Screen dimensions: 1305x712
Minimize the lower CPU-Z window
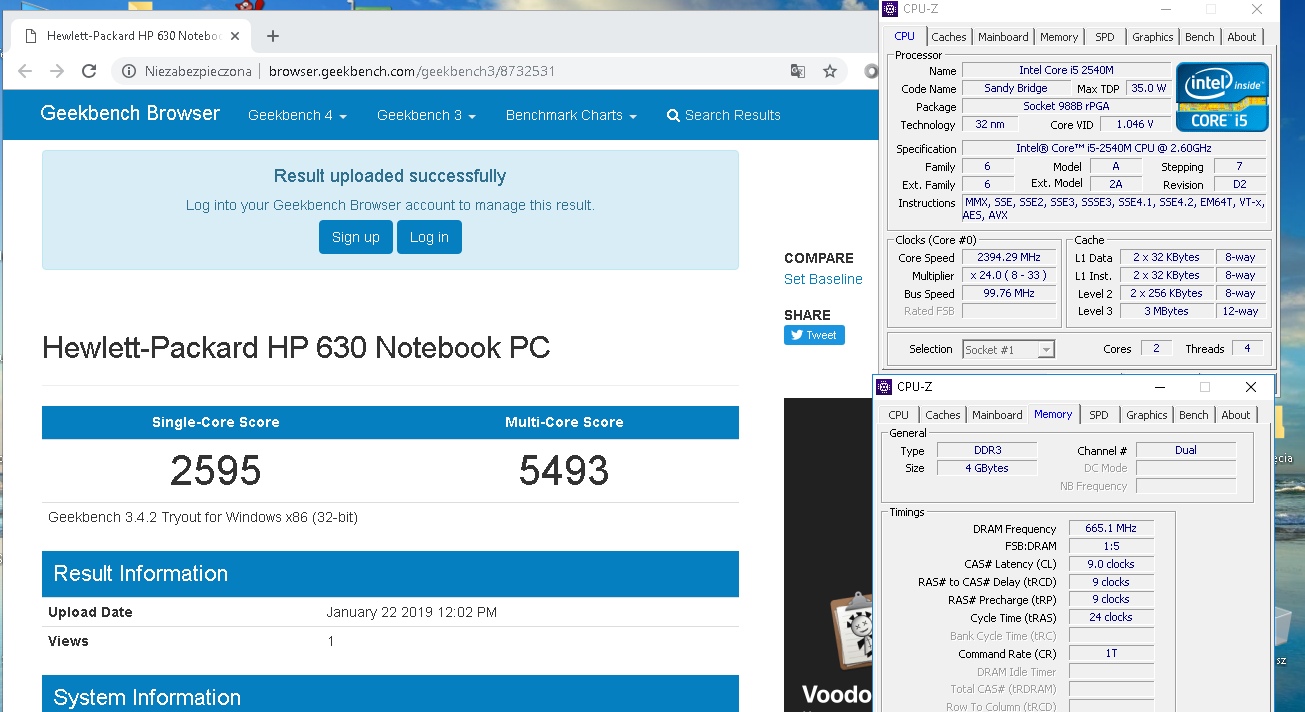tap(1159, 387)
